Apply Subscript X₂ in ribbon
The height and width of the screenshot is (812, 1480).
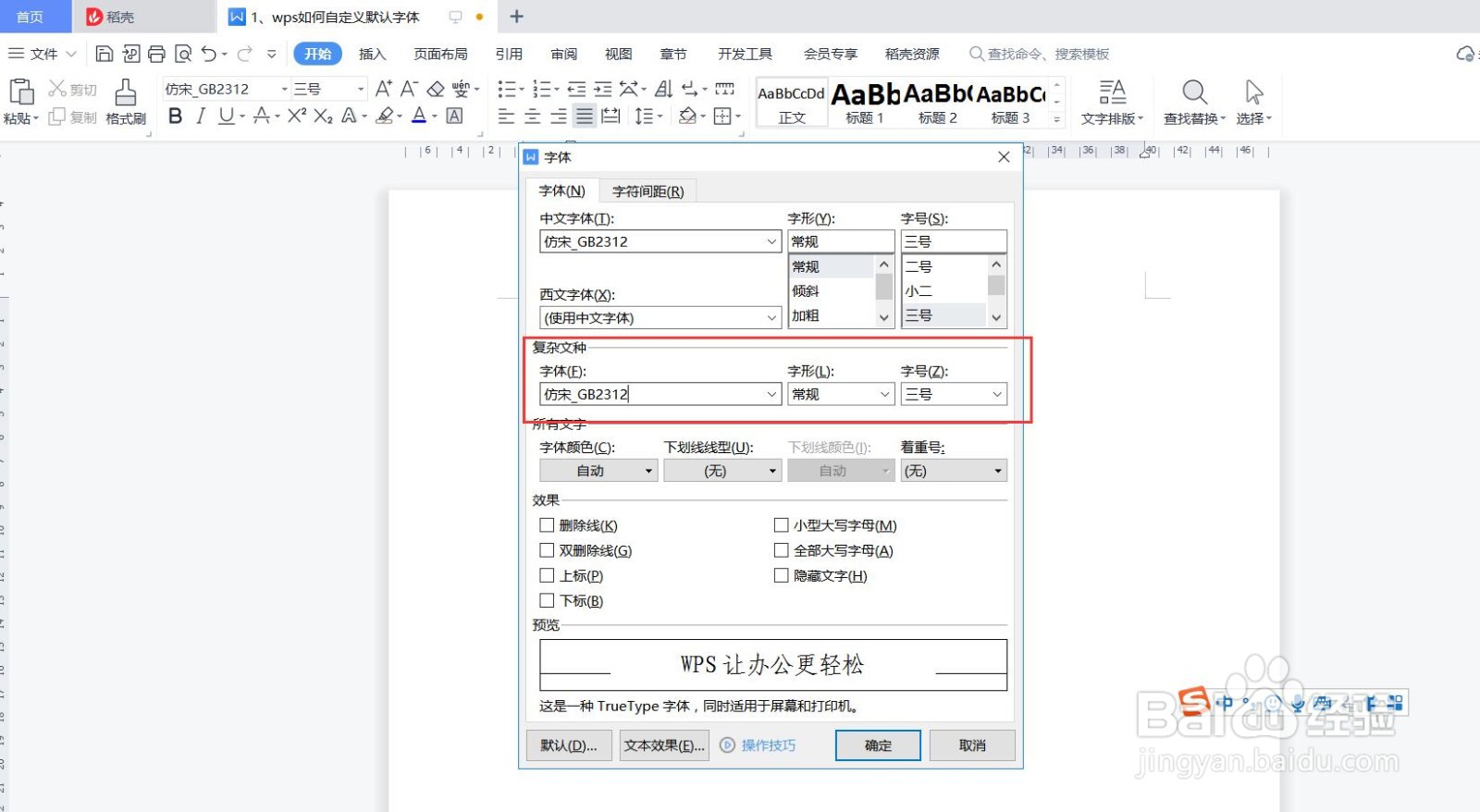click(323, 116)
